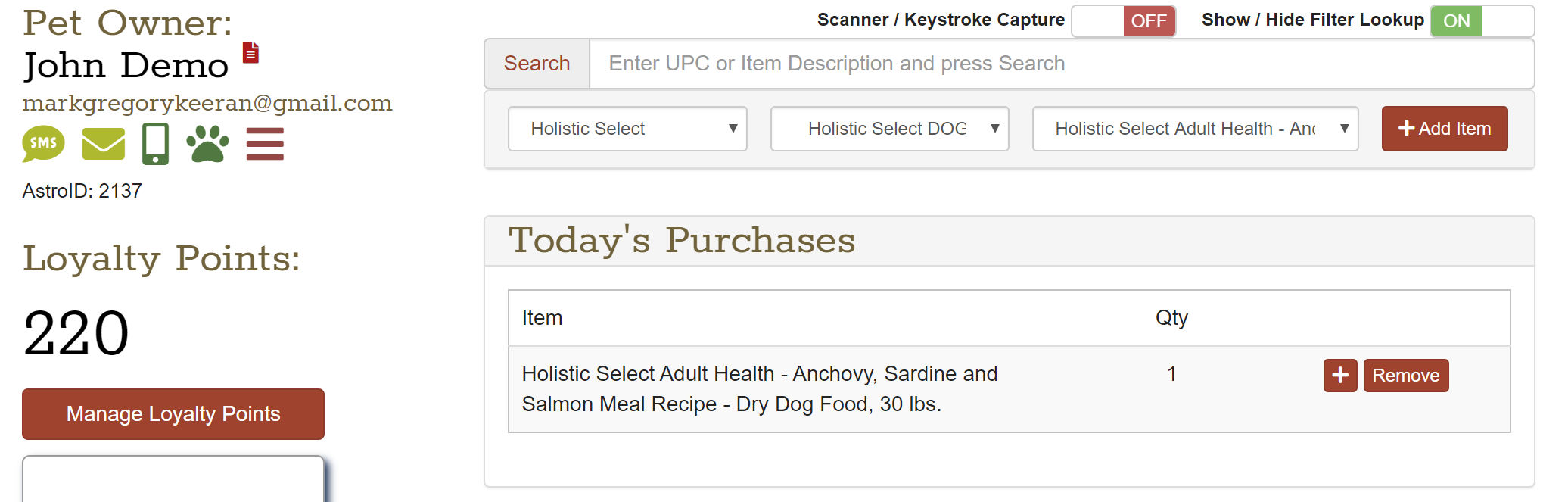Click the Add Item button
Image resolution: width=1568 pixels, height=502 pixels.
point(1444,129)
